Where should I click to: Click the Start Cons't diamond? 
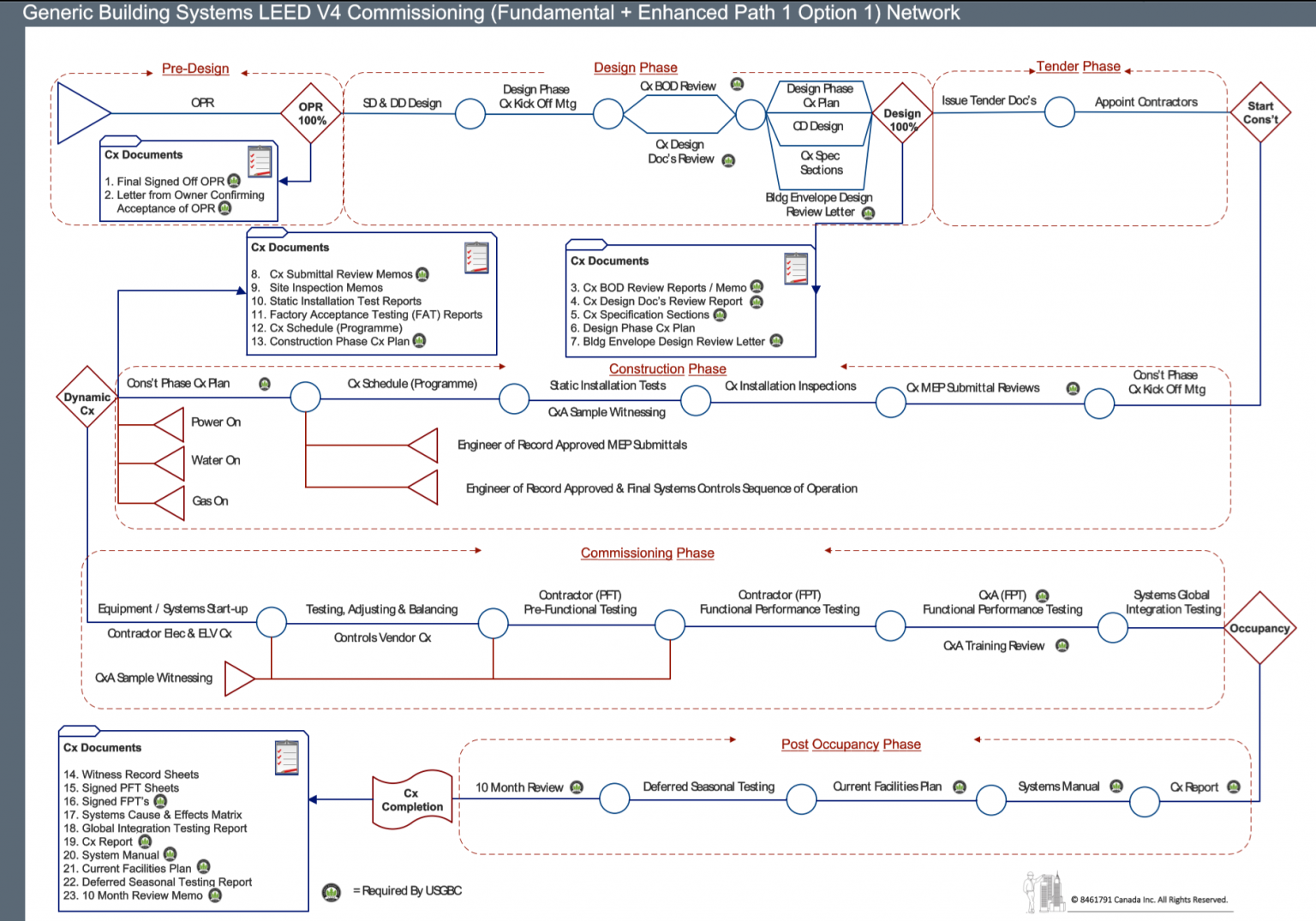[x=1260, y=112]
